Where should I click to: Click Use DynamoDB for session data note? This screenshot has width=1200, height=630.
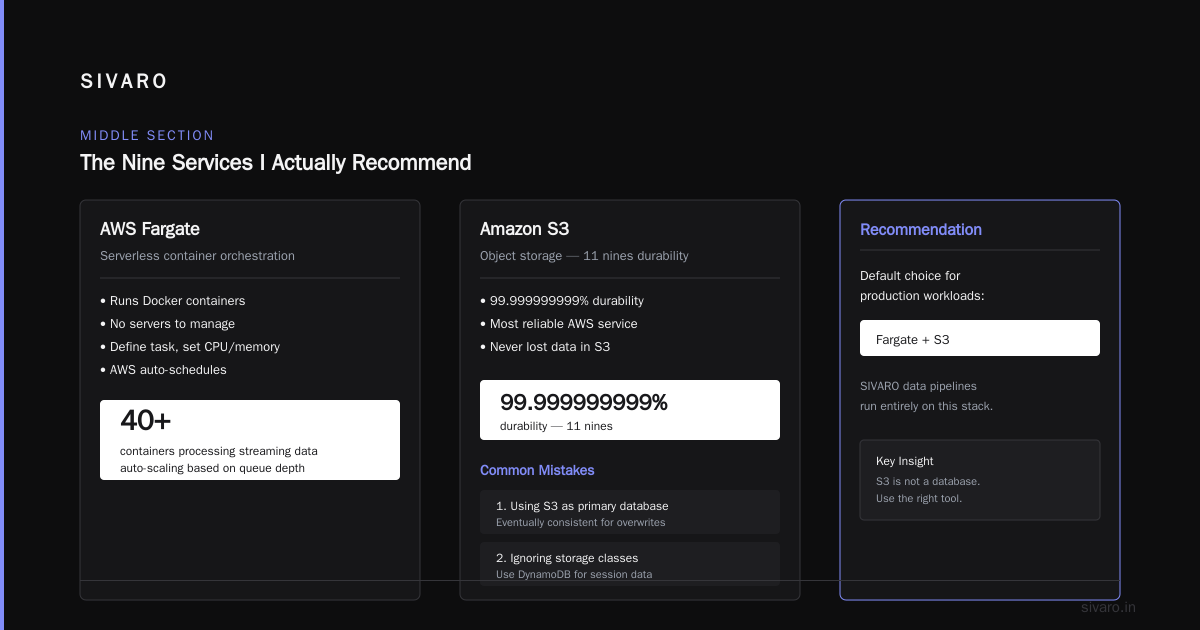[x=574, y=574]
